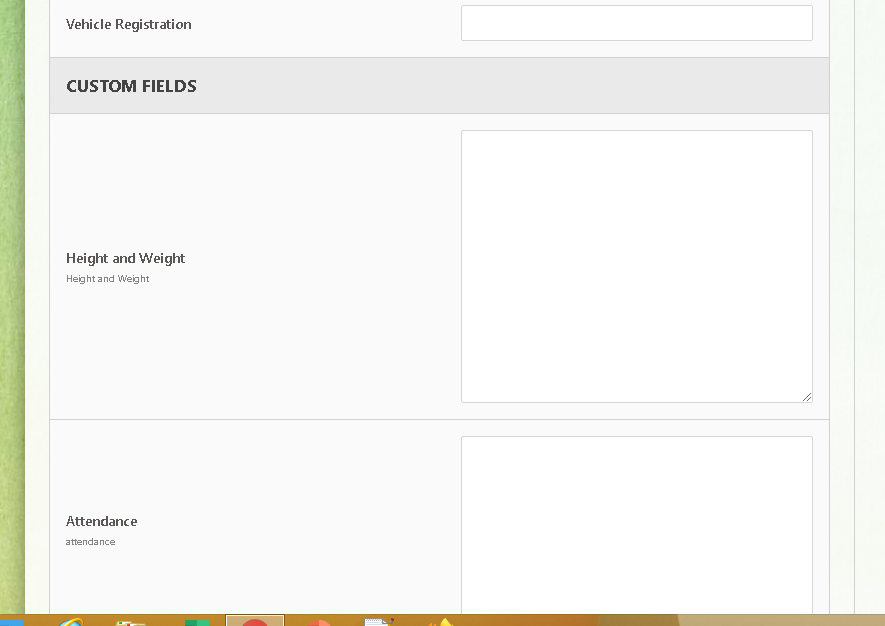Click the bold Height and Weight label
Screen dimensions: 885x626
pos(125,258)
